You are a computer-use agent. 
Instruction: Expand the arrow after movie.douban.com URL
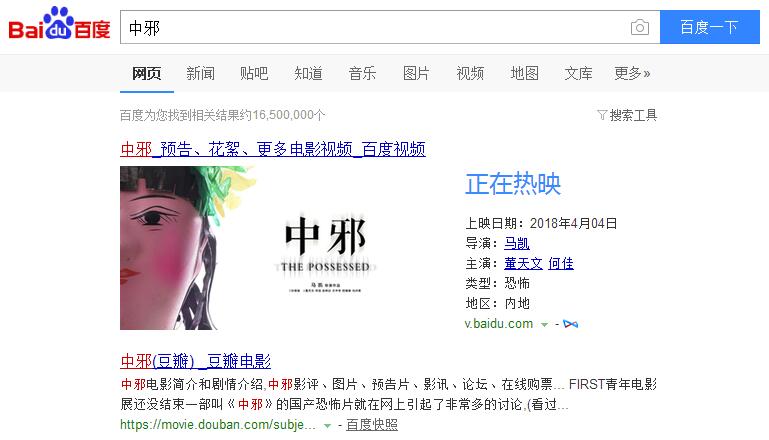pos(327,426)
